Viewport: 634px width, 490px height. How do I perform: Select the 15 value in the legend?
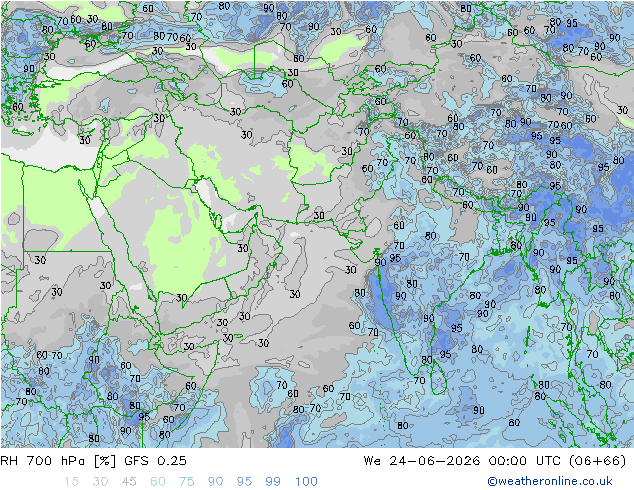tap(71, 482)
